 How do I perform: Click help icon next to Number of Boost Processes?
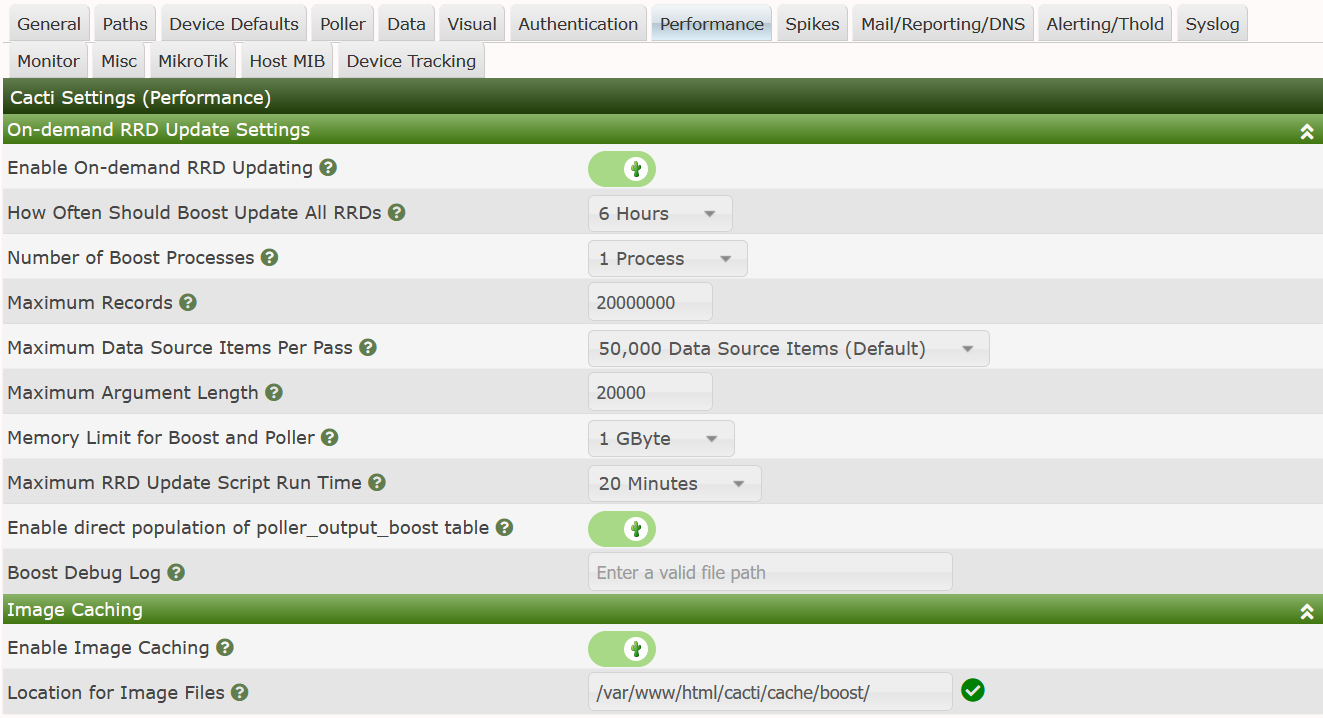click(x=269, y=258)
